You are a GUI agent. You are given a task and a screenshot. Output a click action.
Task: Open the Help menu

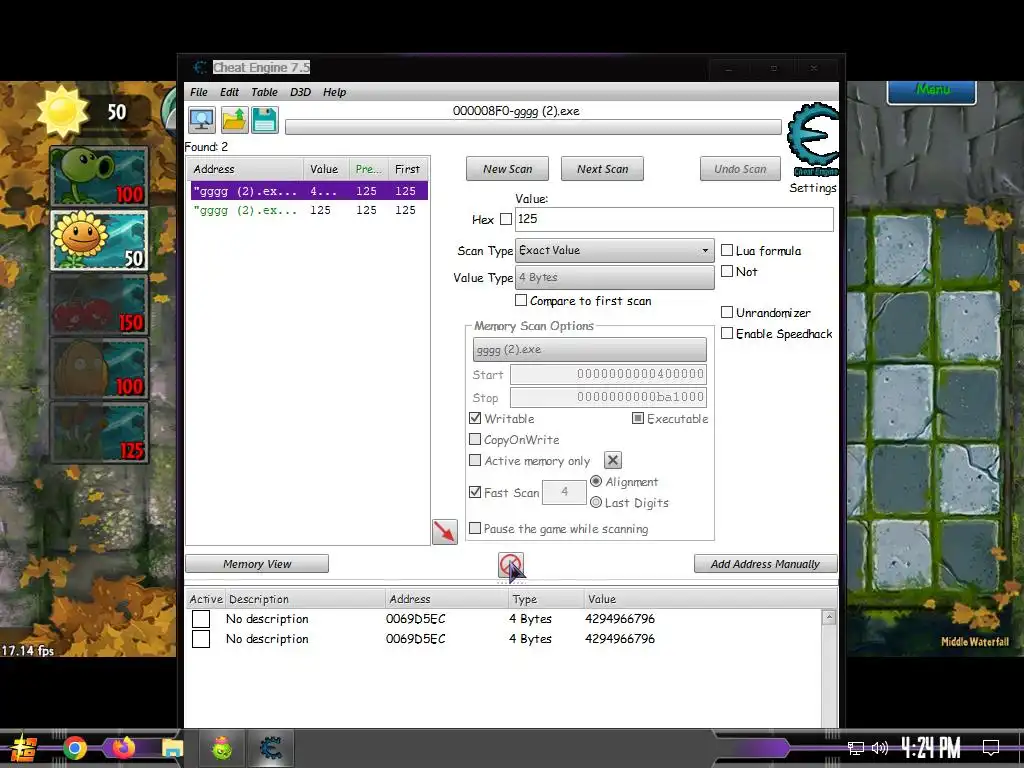(x=334, y=92)
